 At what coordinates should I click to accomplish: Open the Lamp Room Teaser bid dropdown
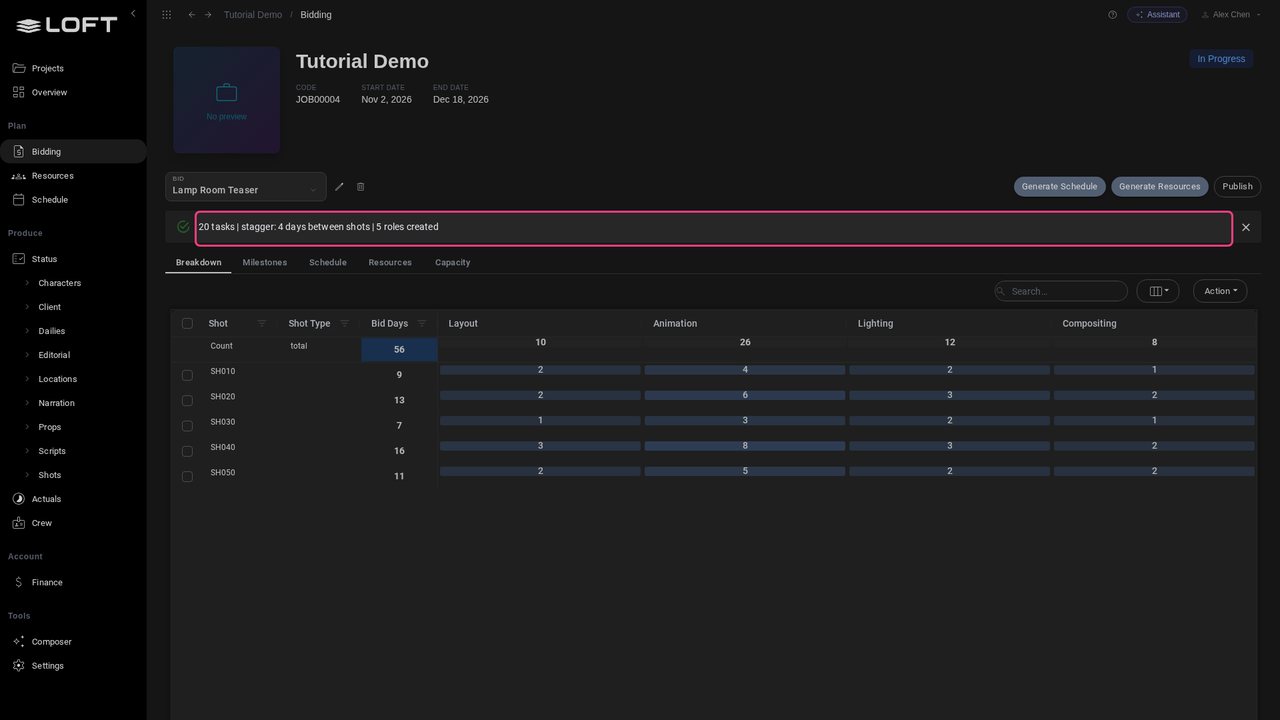(246, 187)
